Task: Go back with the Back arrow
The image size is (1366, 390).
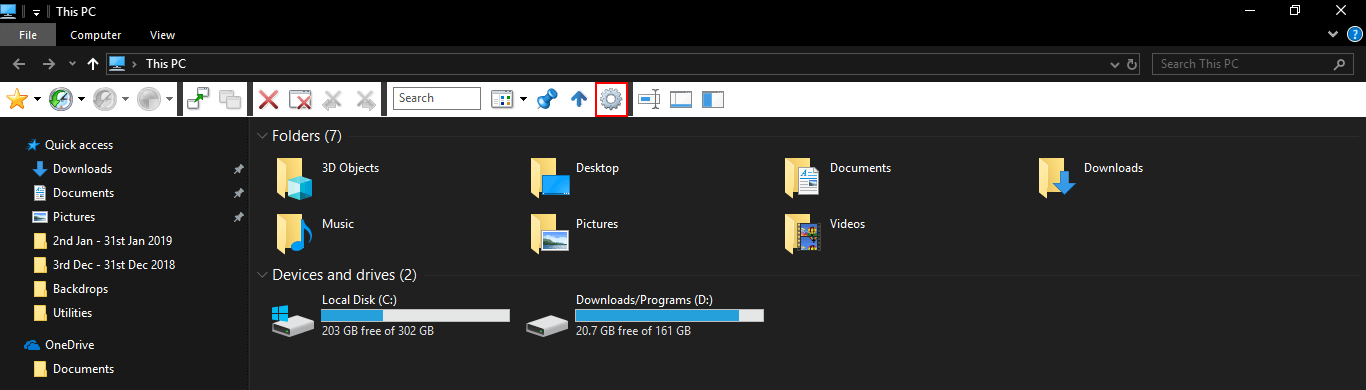Action: (19, 64)
